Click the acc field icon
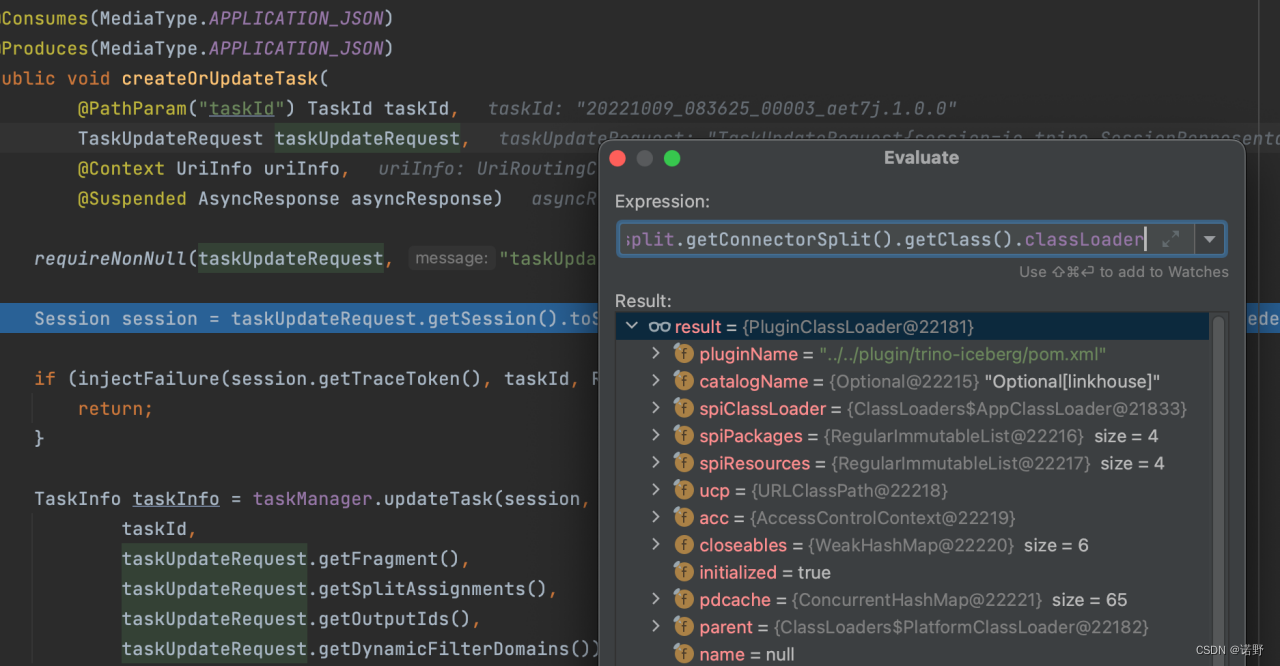Viewport: 1280px width, 666px height. tap(683, 518)
